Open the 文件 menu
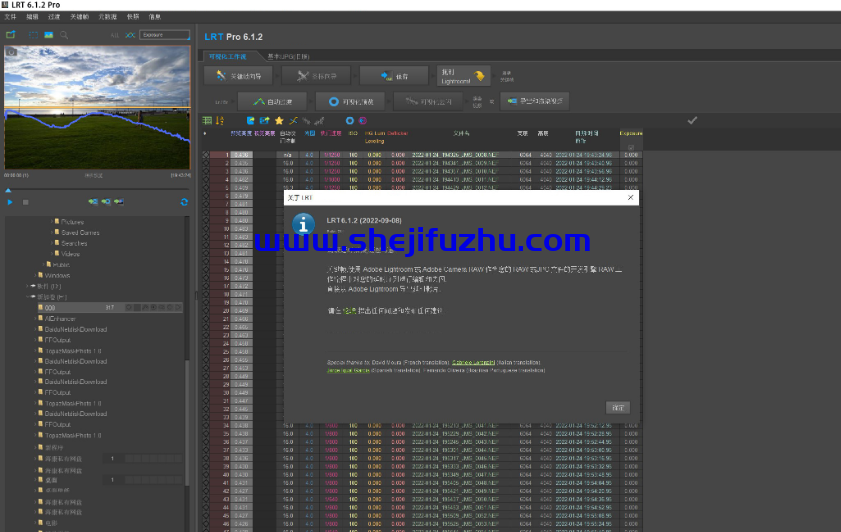This screenshot has height=532, width=841. coord(10,17)
